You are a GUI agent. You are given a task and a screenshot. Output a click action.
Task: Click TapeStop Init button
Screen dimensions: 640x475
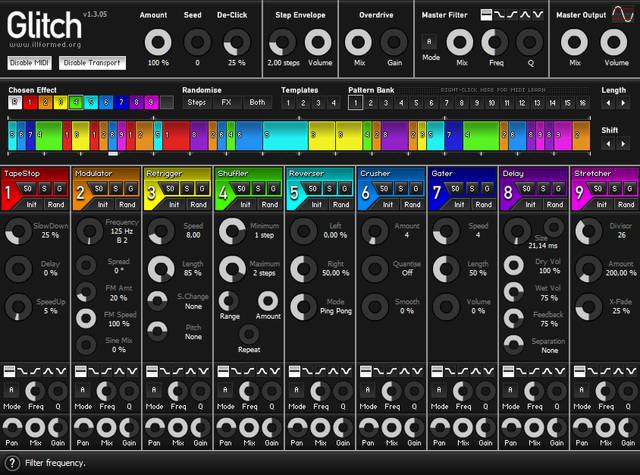pyautogui.click(x=31, y=204)
